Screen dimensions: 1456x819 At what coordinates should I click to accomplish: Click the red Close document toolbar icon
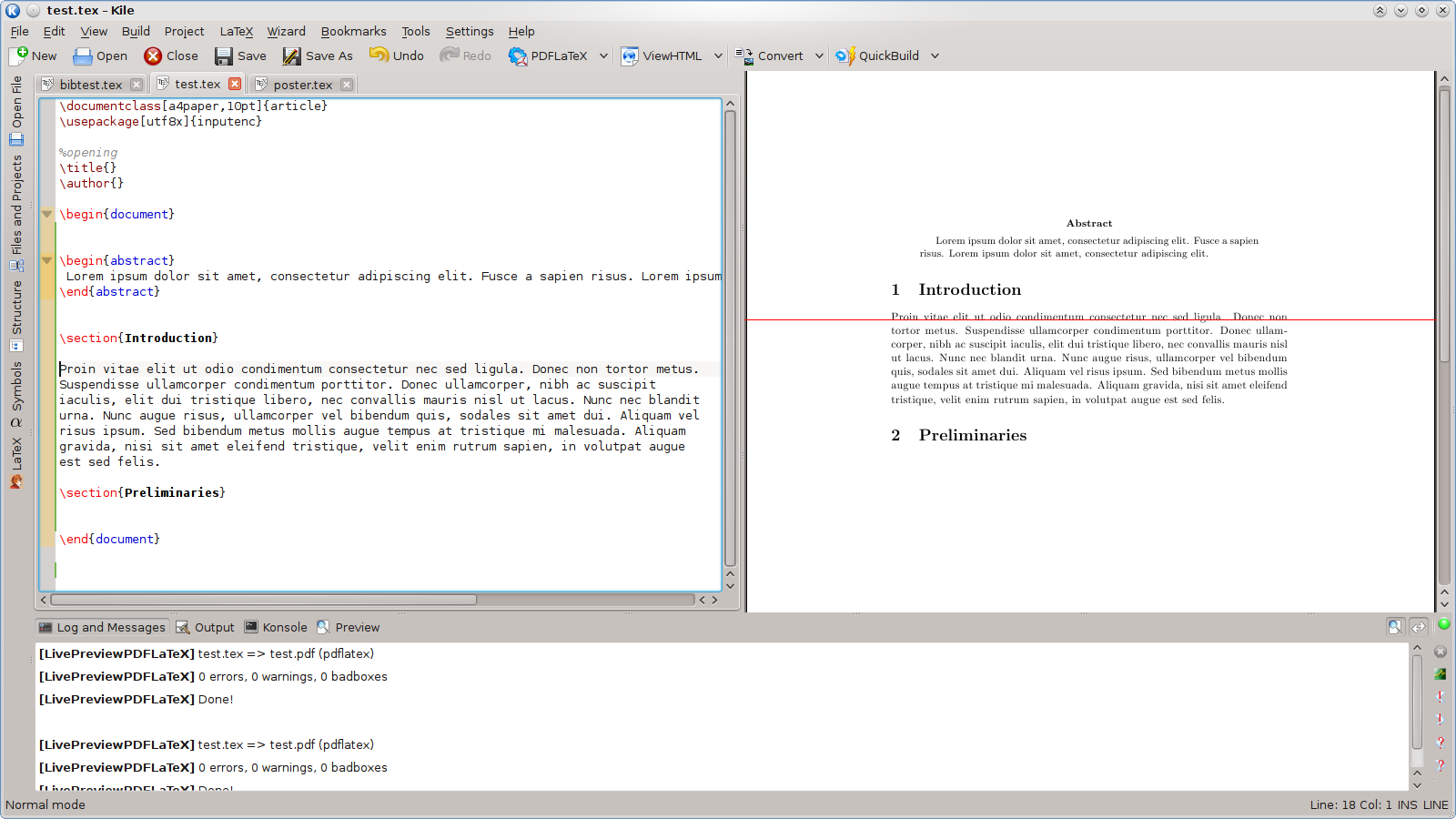(153, 56)
